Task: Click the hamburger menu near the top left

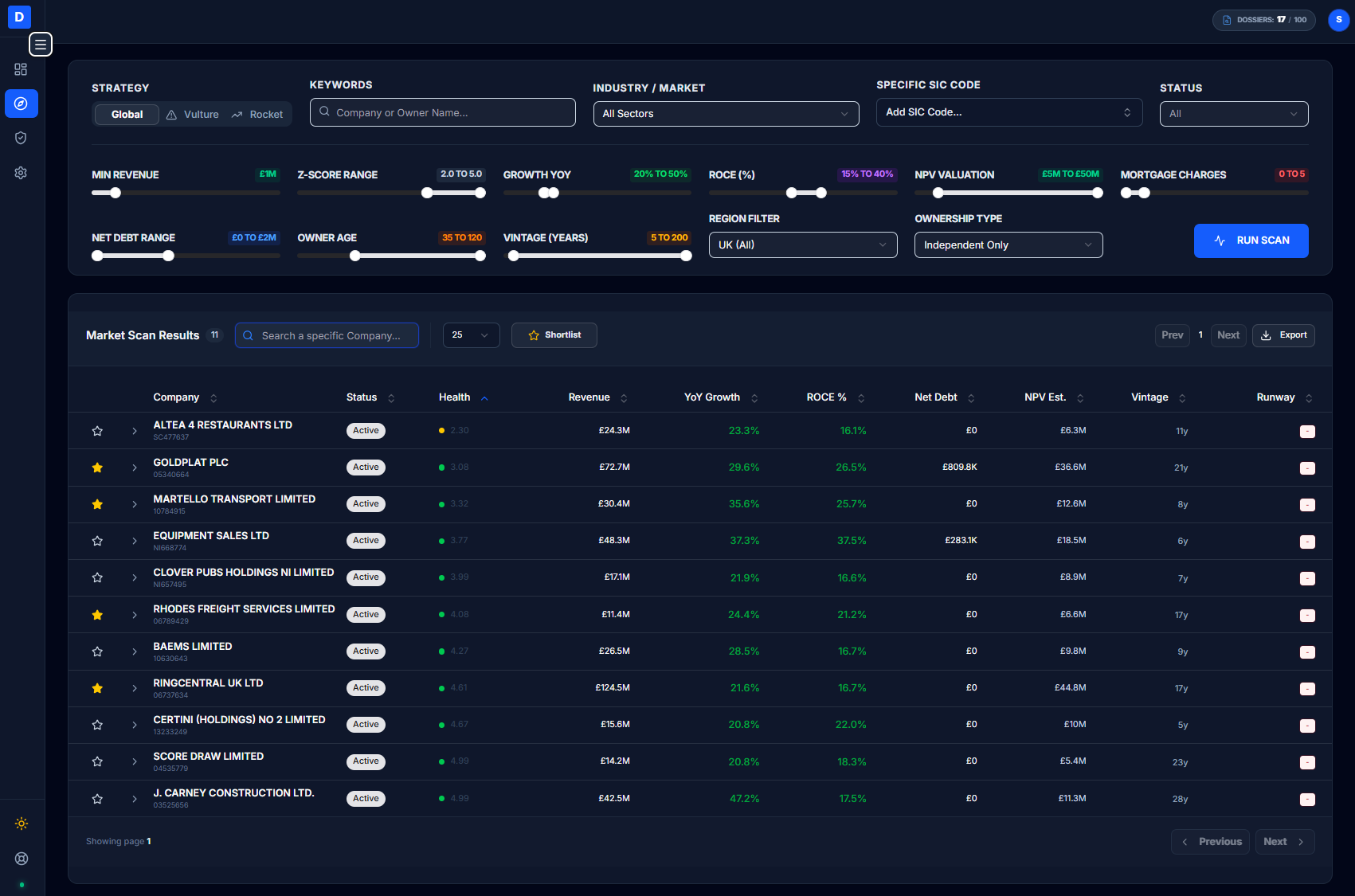Action: coord(41,45)
